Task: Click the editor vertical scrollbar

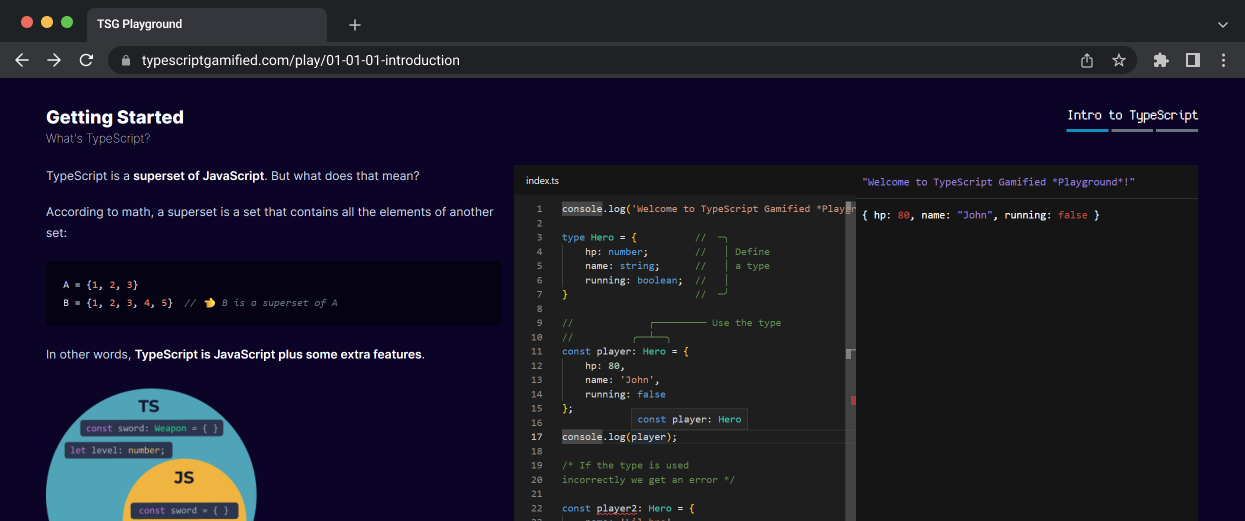Action: tap(851, 360)
